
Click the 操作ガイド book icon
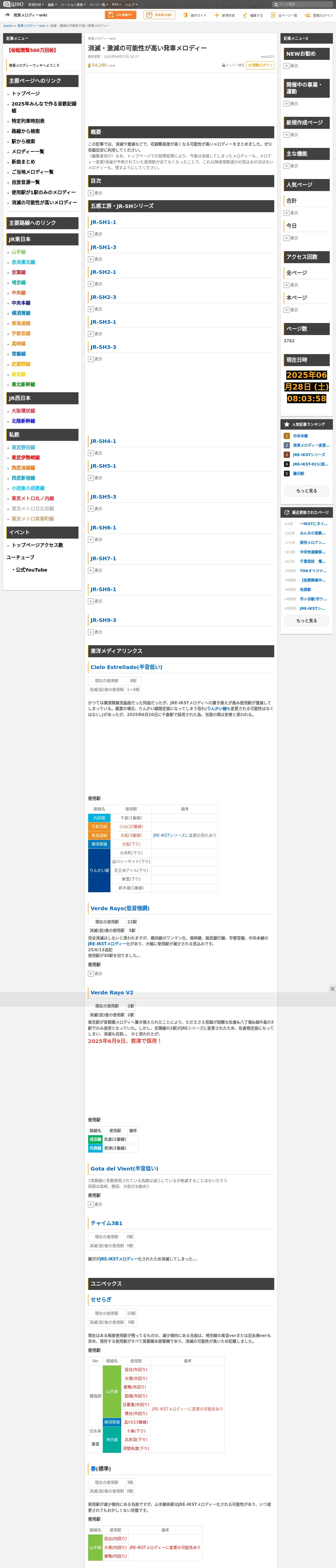185,15
